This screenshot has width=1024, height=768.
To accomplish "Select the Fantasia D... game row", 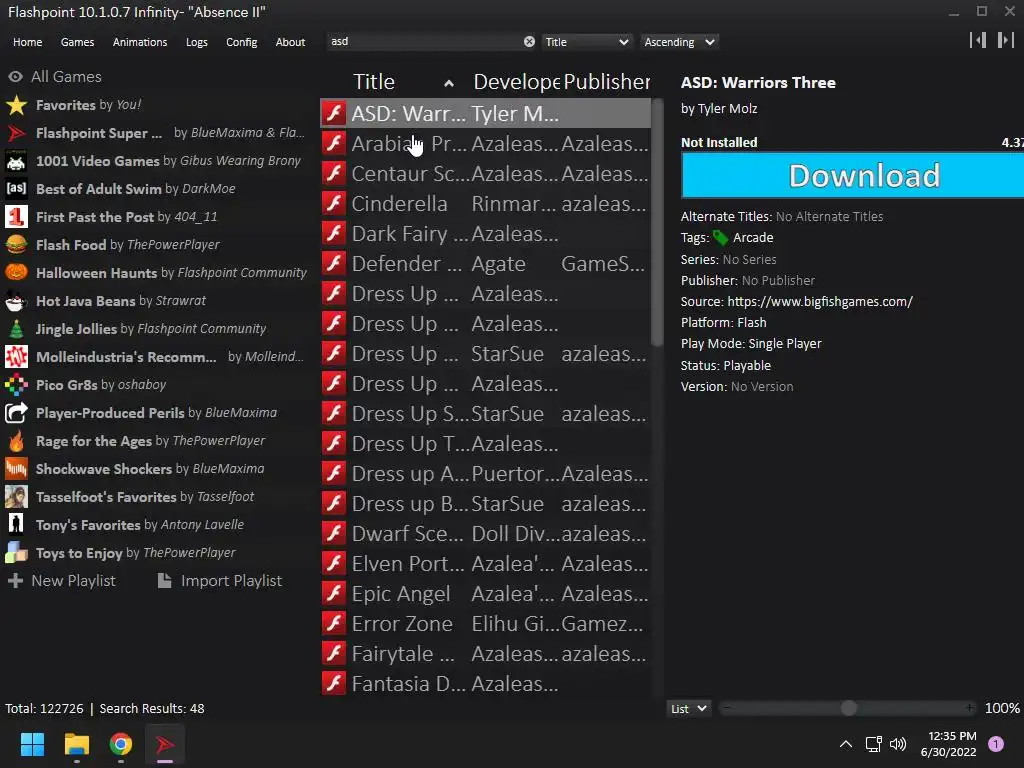I will (x=485, y=684).
